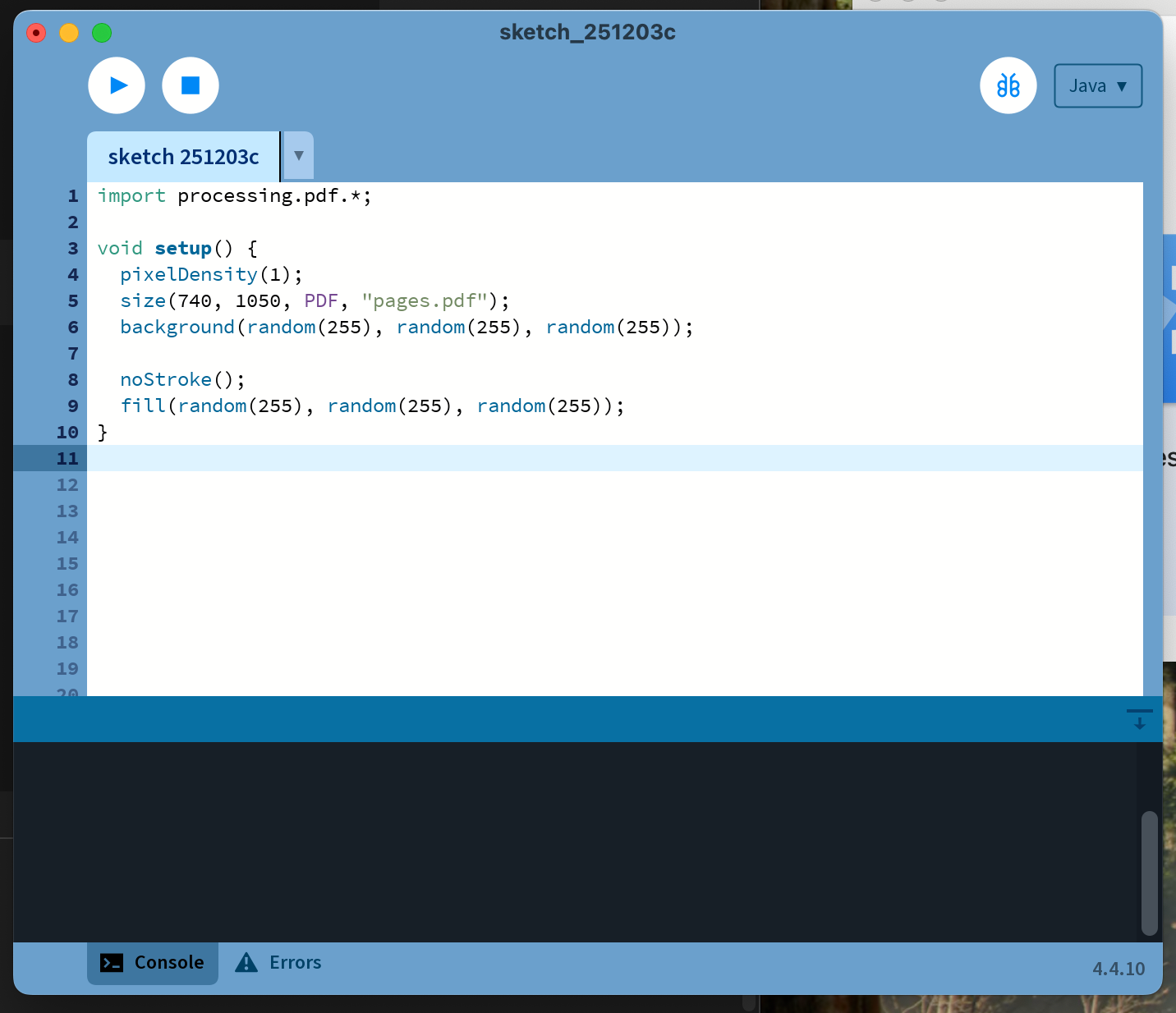Open the Java mode dropdown
Image resolution: width=1176 pixels, height=1013 pixels.
(1098, 86)
